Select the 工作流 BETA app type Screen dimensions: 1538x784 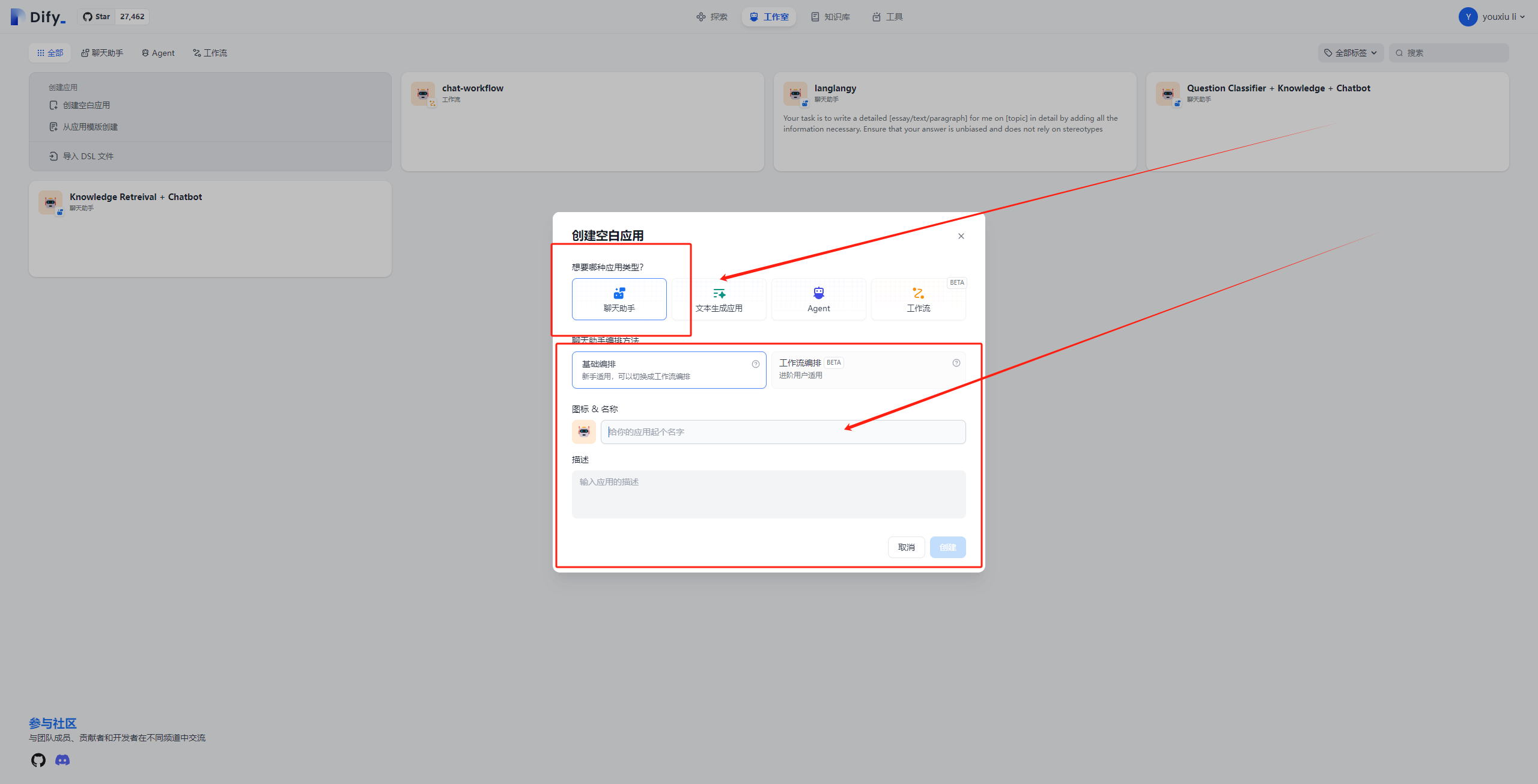918,299
